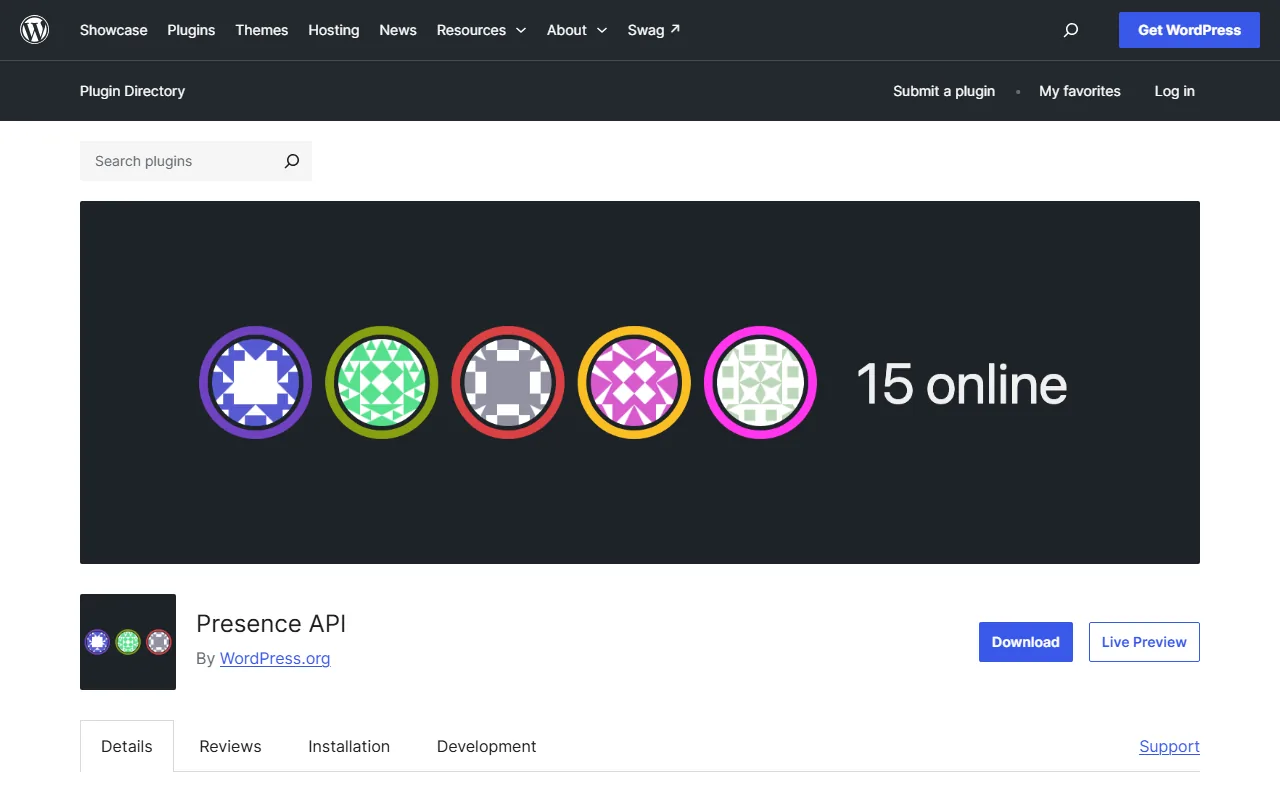
Task: Expand the About dropdown menu
Action: pyautogui.click(x=577, y=30)
